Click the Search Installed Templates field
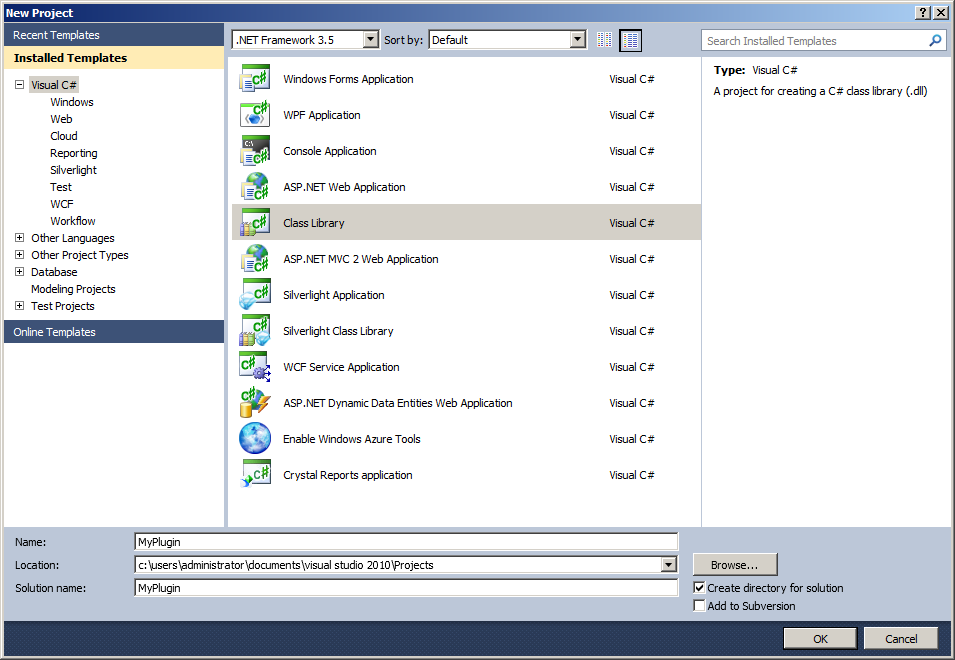The width and height of the screenshot is (955, 660). tap(816, 41)
